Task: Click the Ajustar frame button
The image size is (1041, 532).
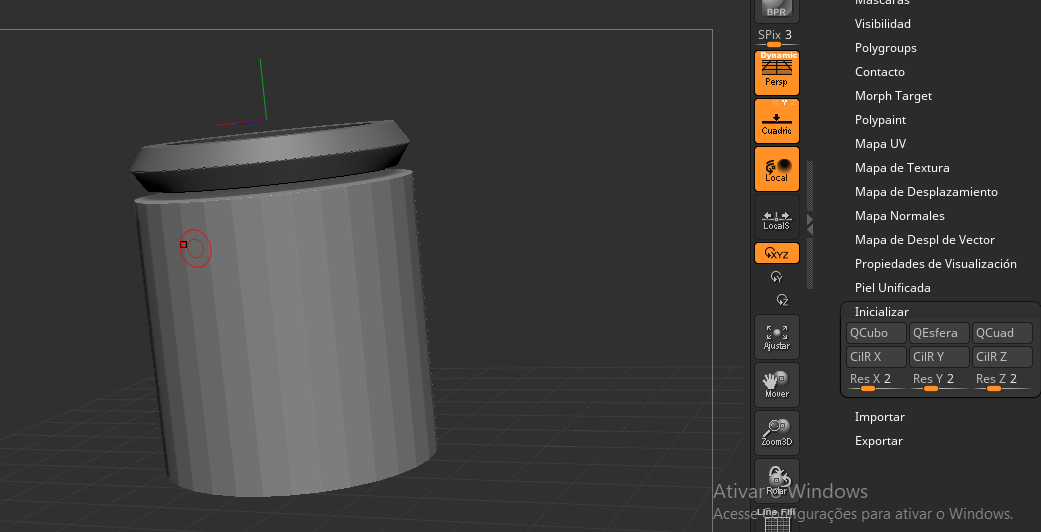Action: pos(777,337)
